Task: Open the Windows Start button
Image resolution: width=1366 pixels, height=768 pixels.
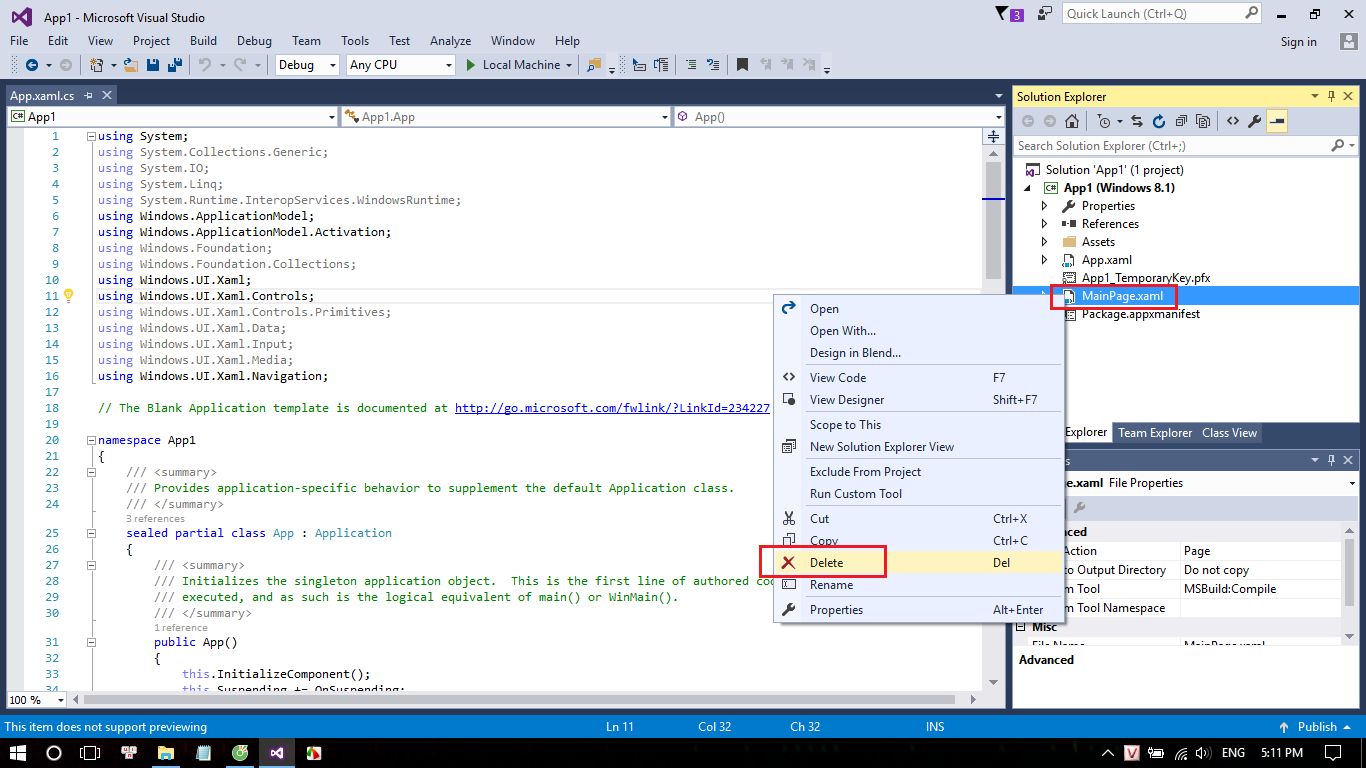Action: [x=17, y=753]
